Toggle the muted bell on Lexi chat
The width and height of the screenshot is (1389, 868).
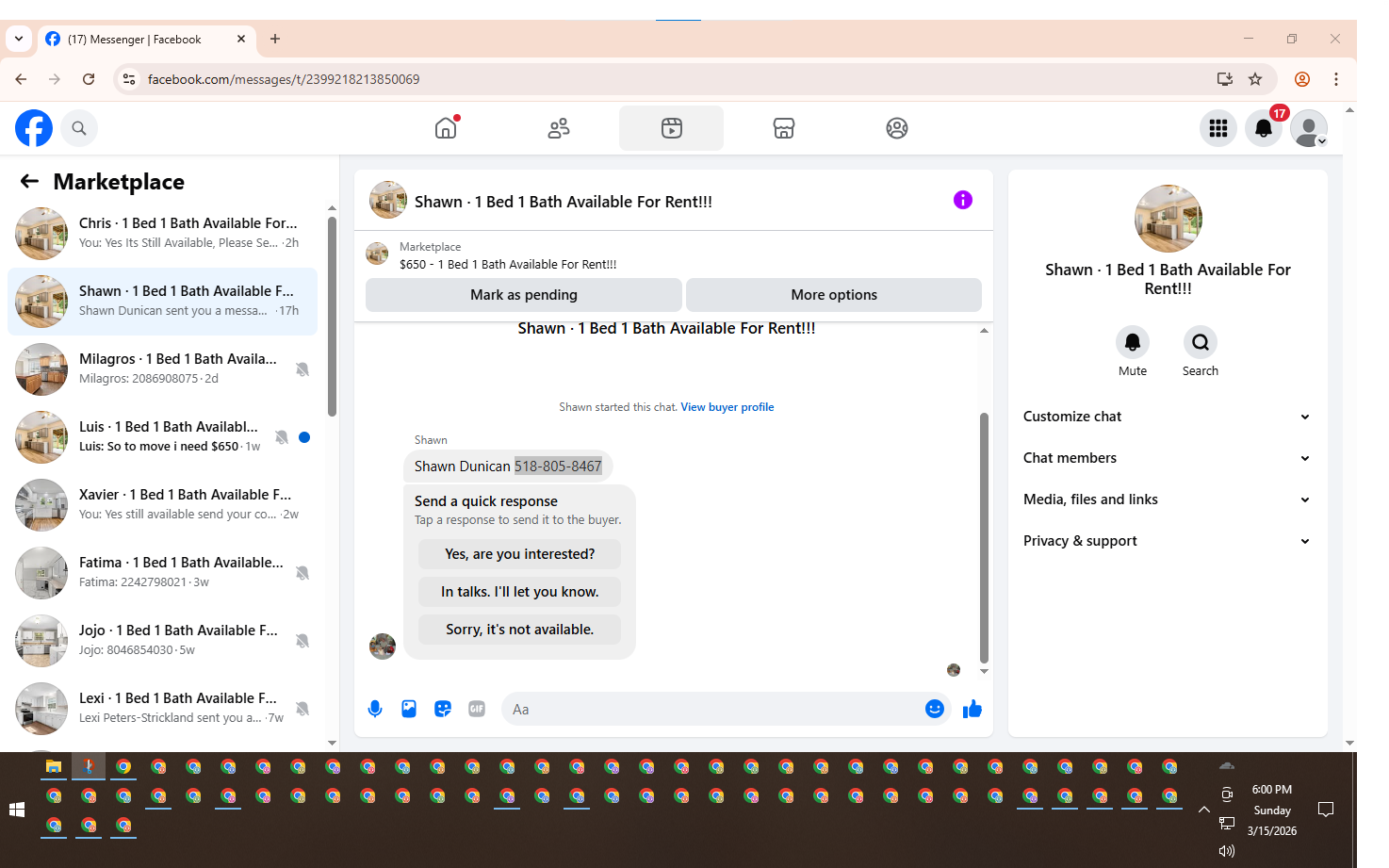(x=302, y=709)
